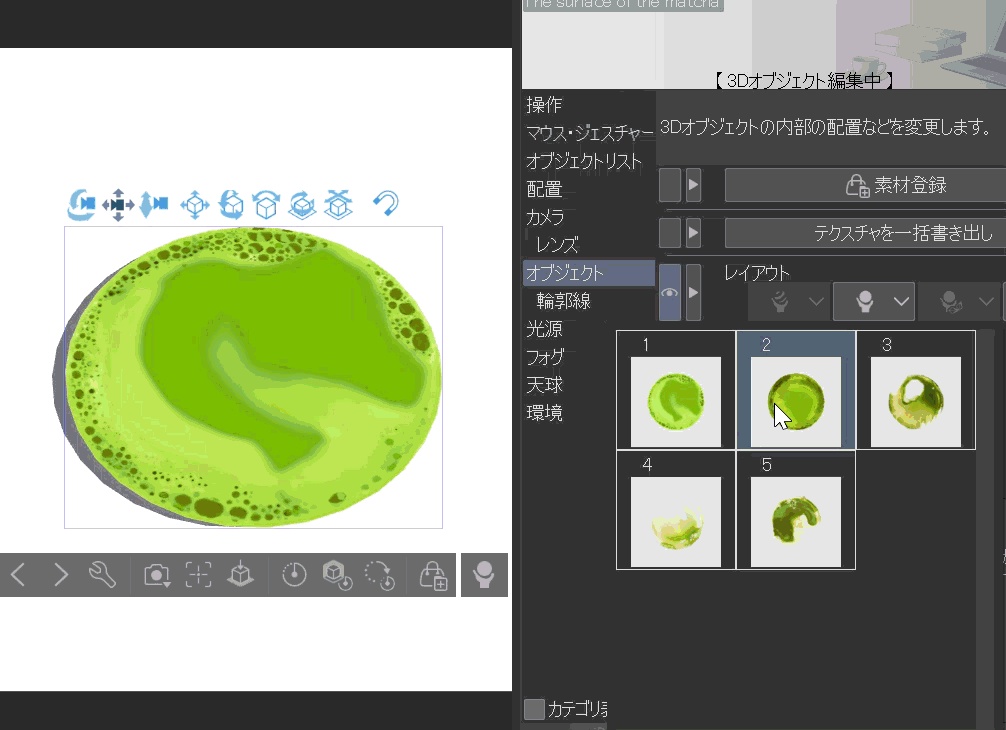Reset model scale cube icon
Image resolution: width=1006 pixels, height=730 pixels.
point(337,575)
